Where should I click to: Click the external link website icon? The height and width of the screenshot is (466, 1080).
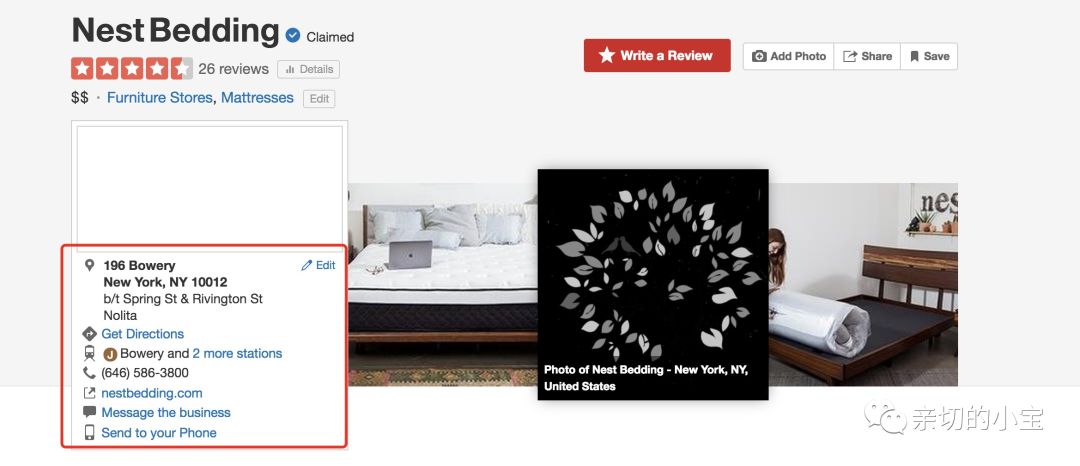[89, 393]
